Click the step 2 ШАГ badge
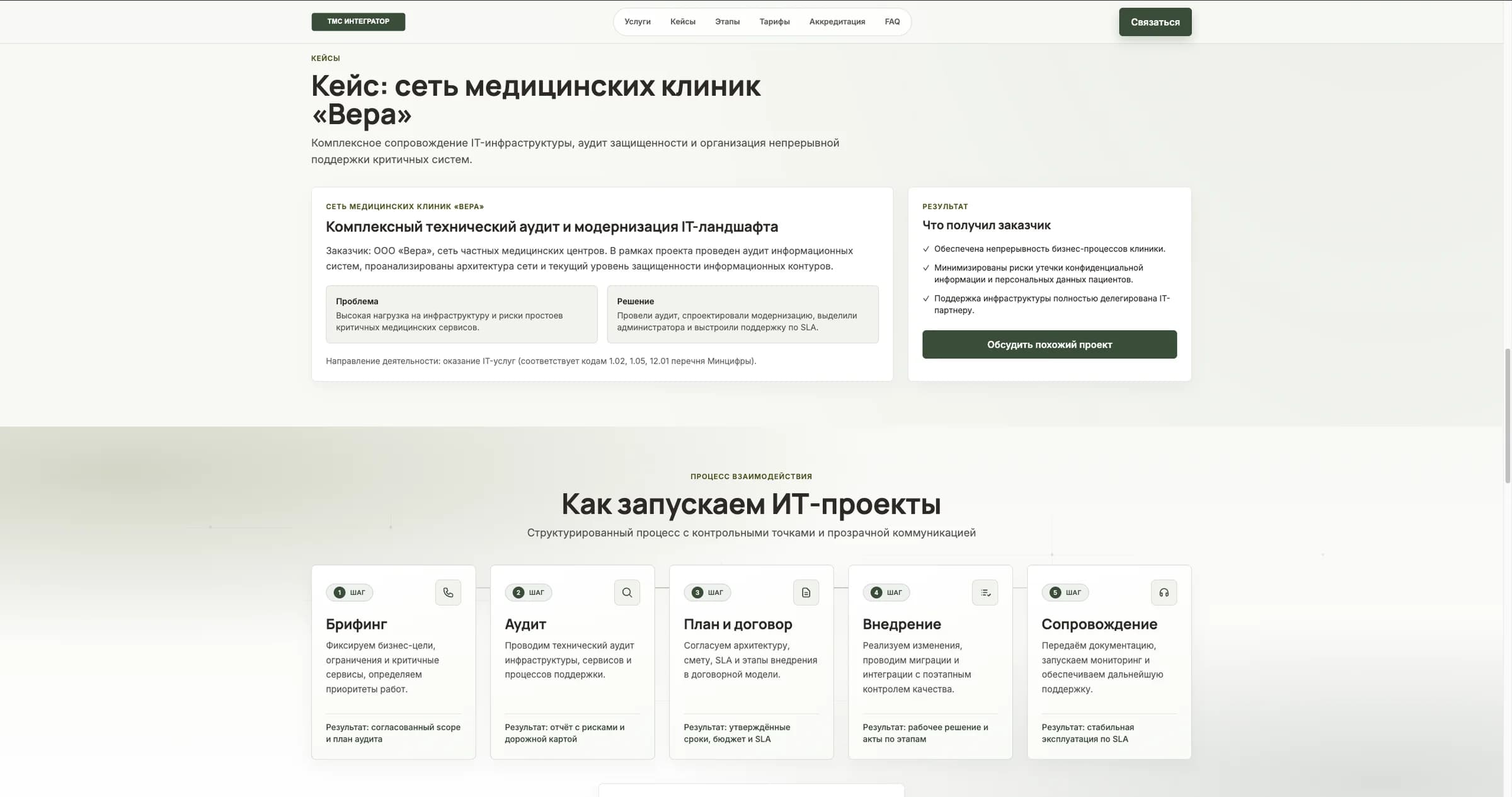 pos(529,592)
